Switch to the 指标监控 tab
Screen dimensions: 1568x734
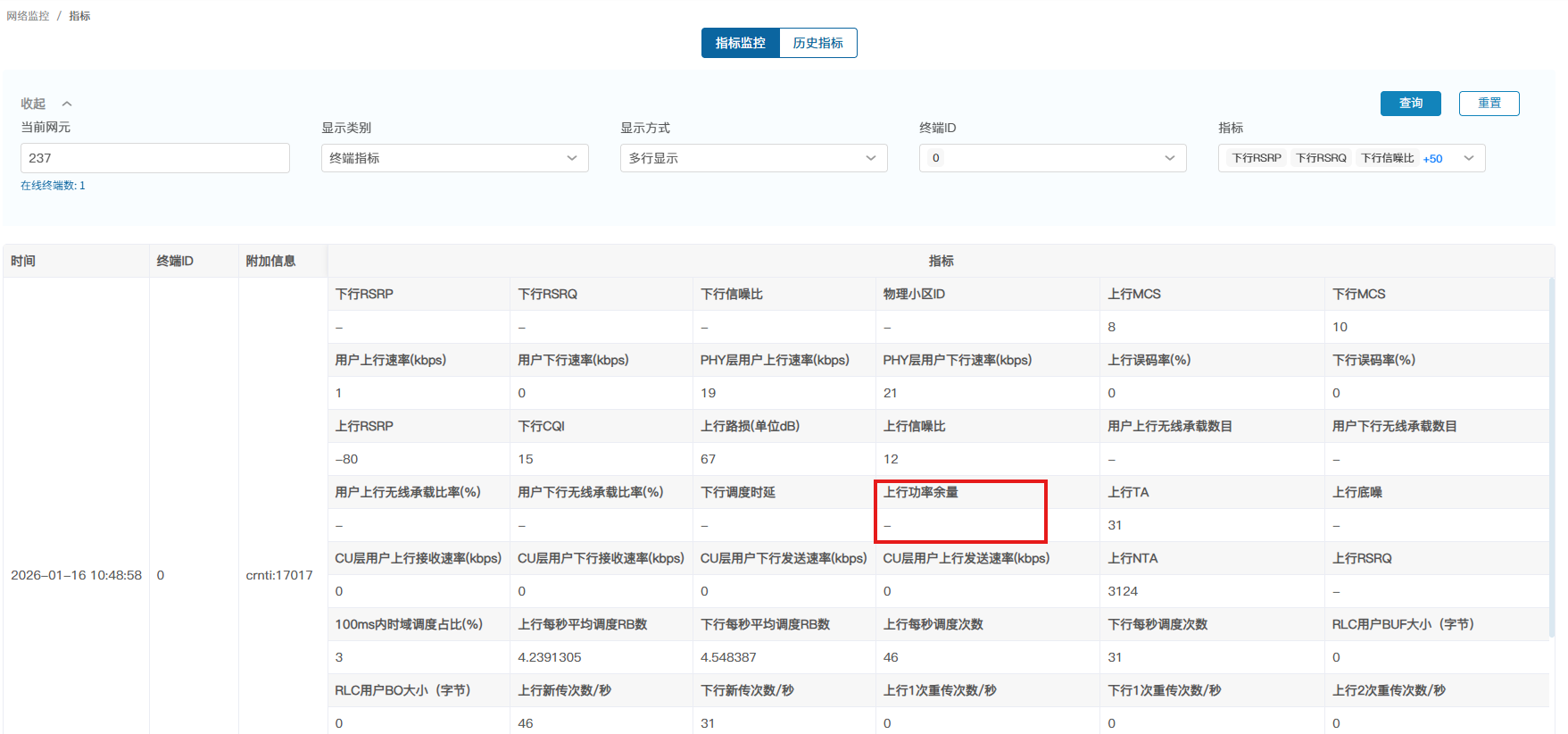pyautogui.click(x=740, y=43)
